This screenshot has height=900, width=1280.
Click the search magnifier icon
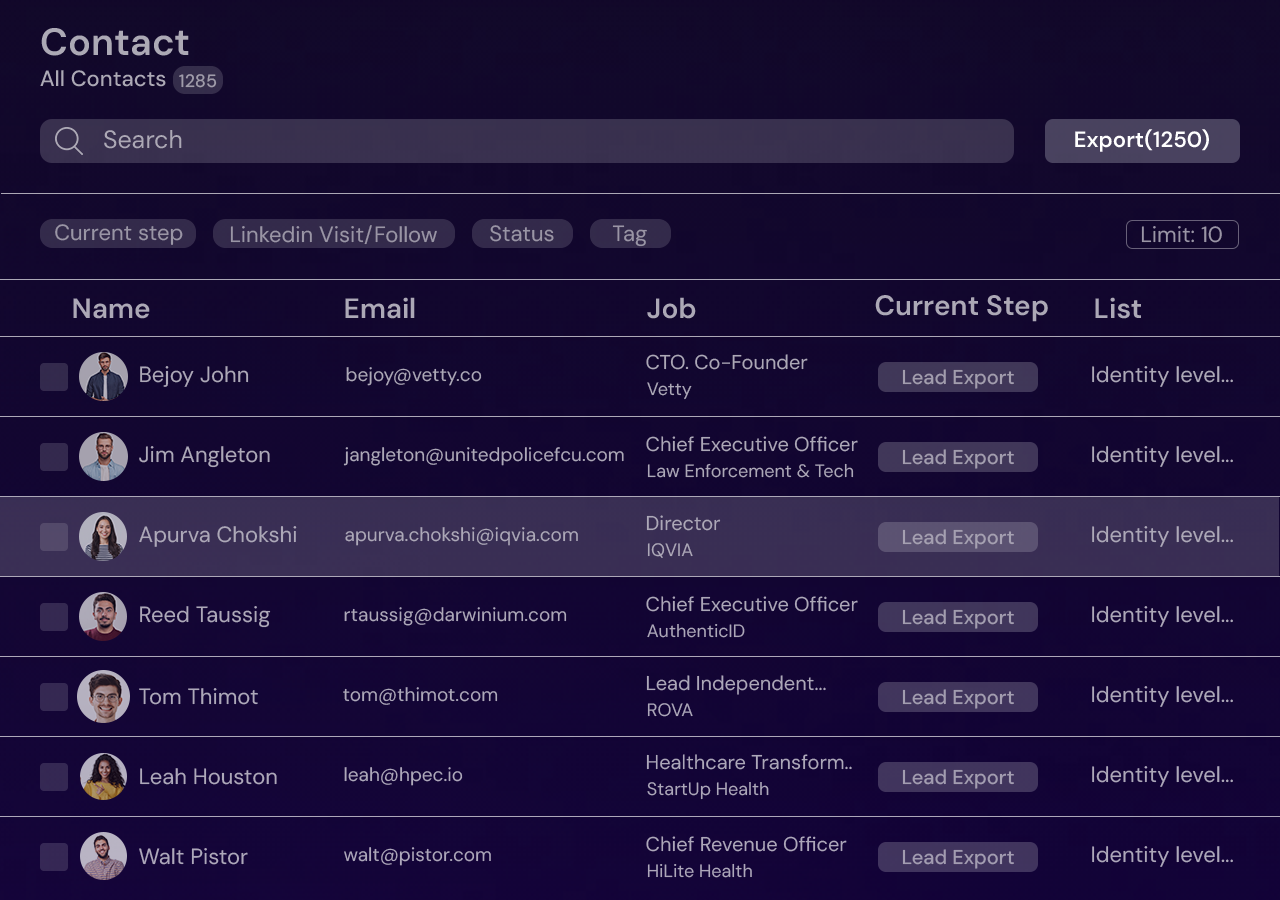click(x=68, y=141)
